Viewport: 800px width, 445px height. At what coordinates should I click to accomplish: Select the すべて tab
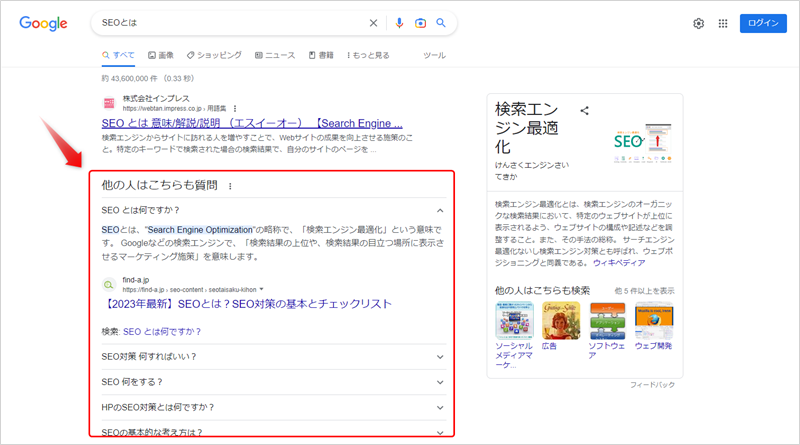tap(118, 55)
